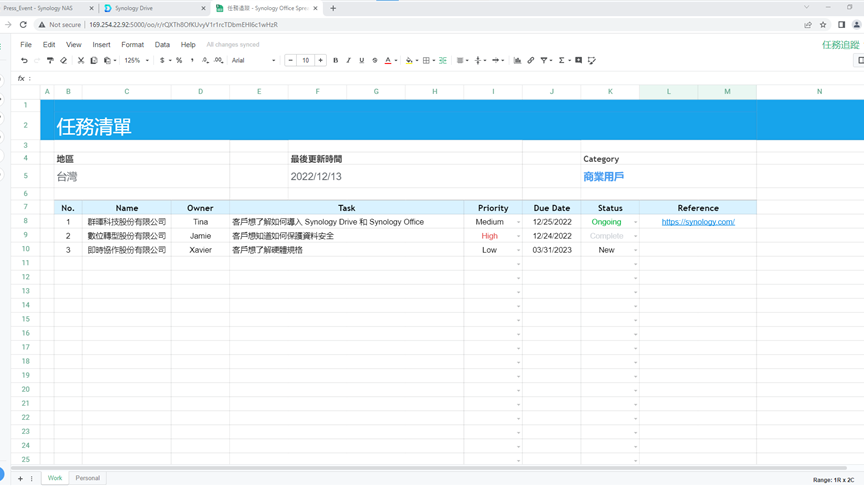Click the currency dollar icon
Screen dimensions: 864x486
coord(162,61)
